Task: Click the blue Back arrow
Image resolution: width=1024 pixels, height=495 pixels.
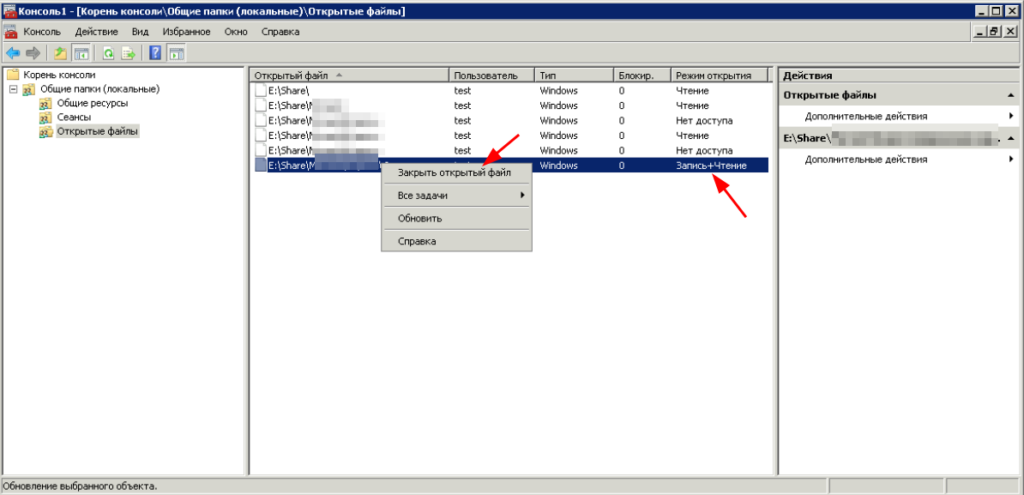Action: [12, 53]
